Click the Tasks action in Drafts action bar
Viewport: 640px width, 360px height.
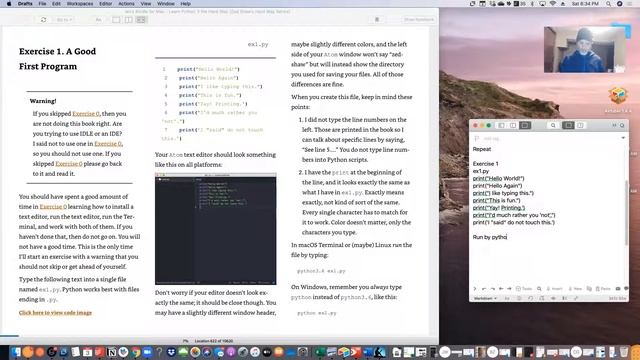524,289
